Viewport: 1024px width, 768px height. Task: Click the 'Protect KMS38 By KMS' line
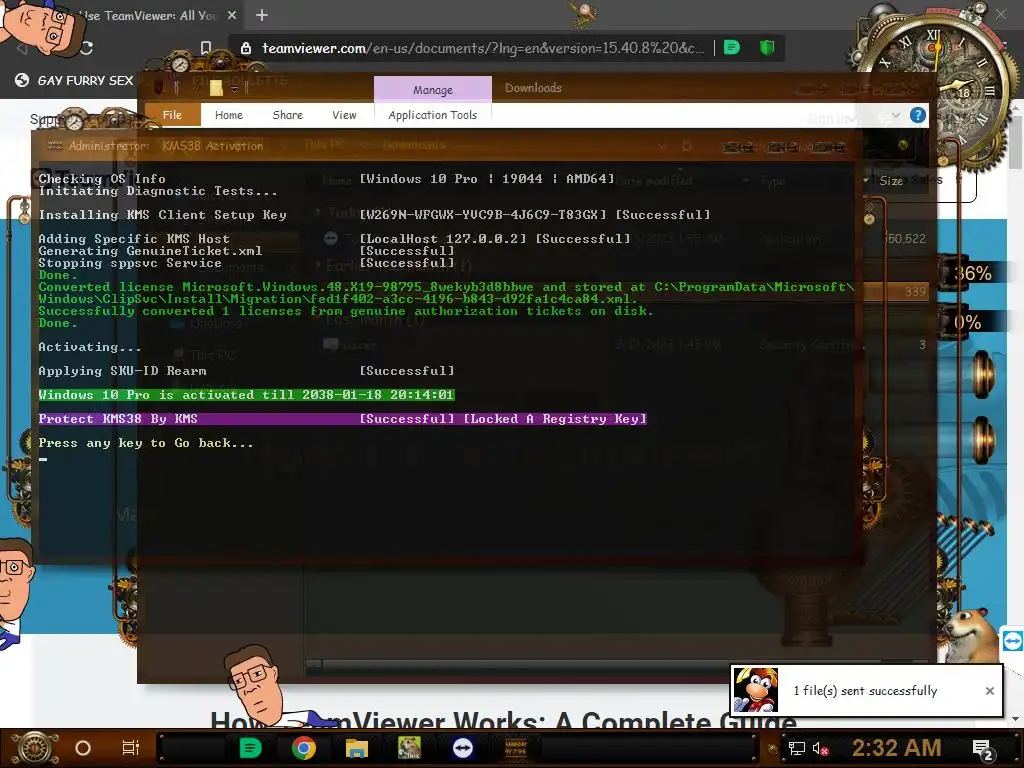[x=342, y=419]
